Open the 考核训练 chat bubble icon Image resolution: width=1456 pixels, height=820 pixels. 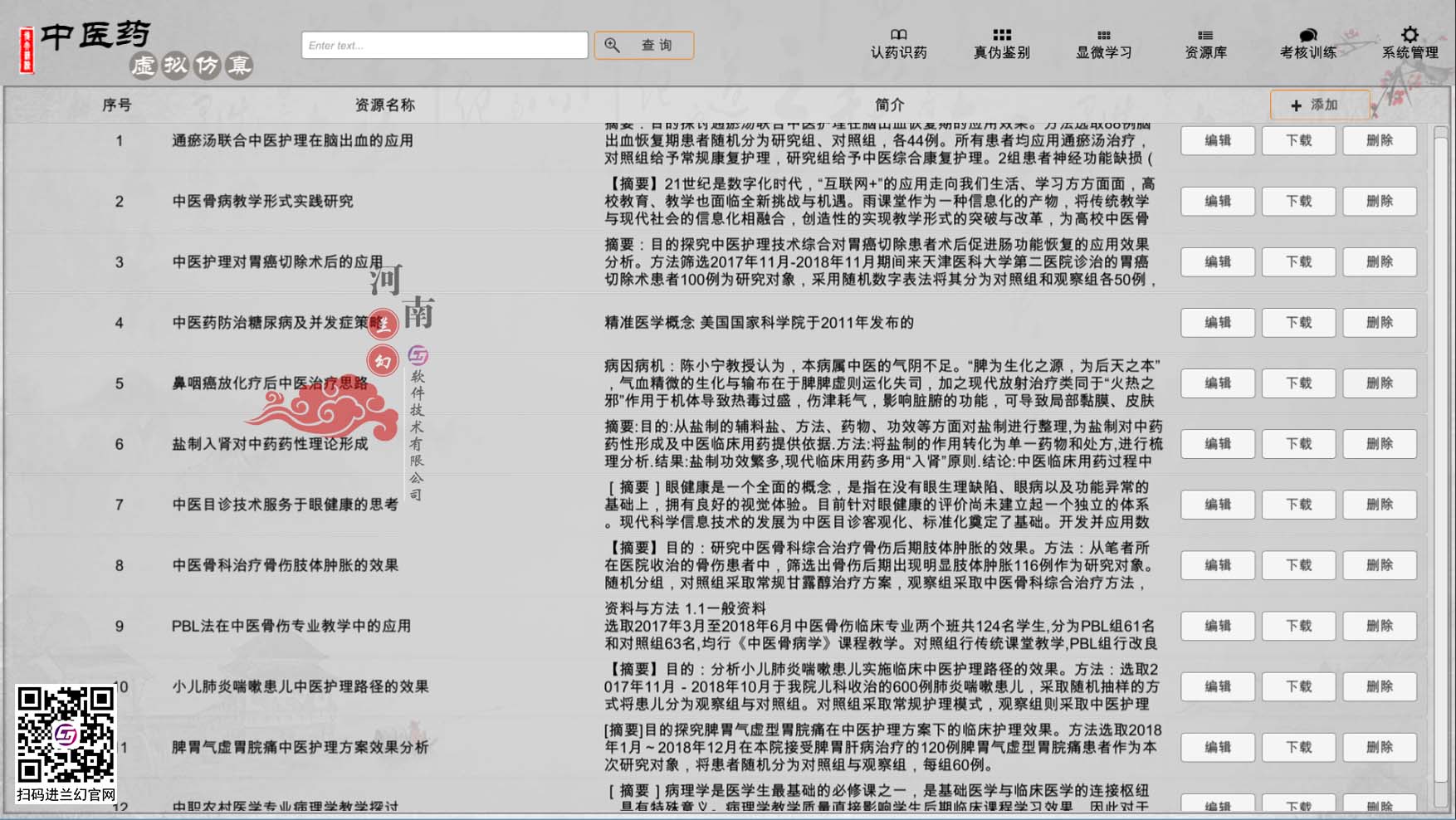(x=1307, y=35)
